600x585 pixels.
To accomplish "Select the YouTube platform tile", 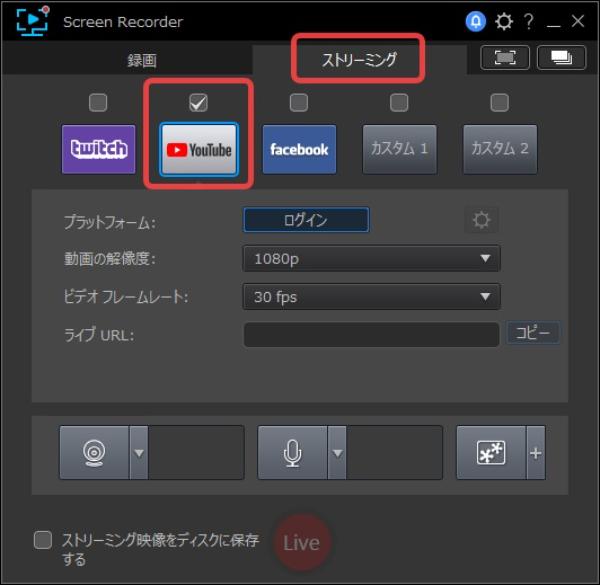I will click(199, 149).
